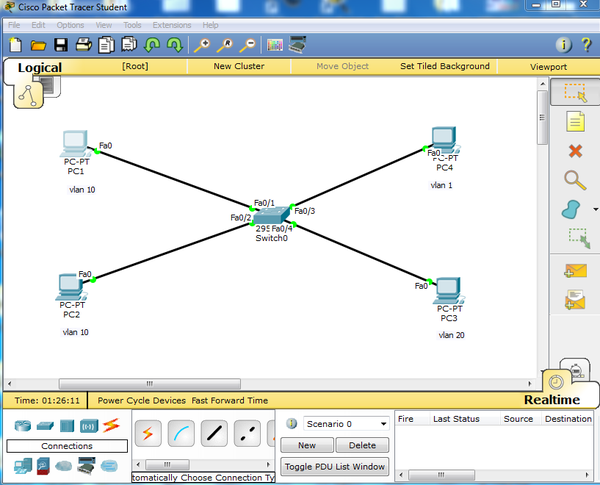Choose the Select tool
The image size is (600, 485).
575,93
